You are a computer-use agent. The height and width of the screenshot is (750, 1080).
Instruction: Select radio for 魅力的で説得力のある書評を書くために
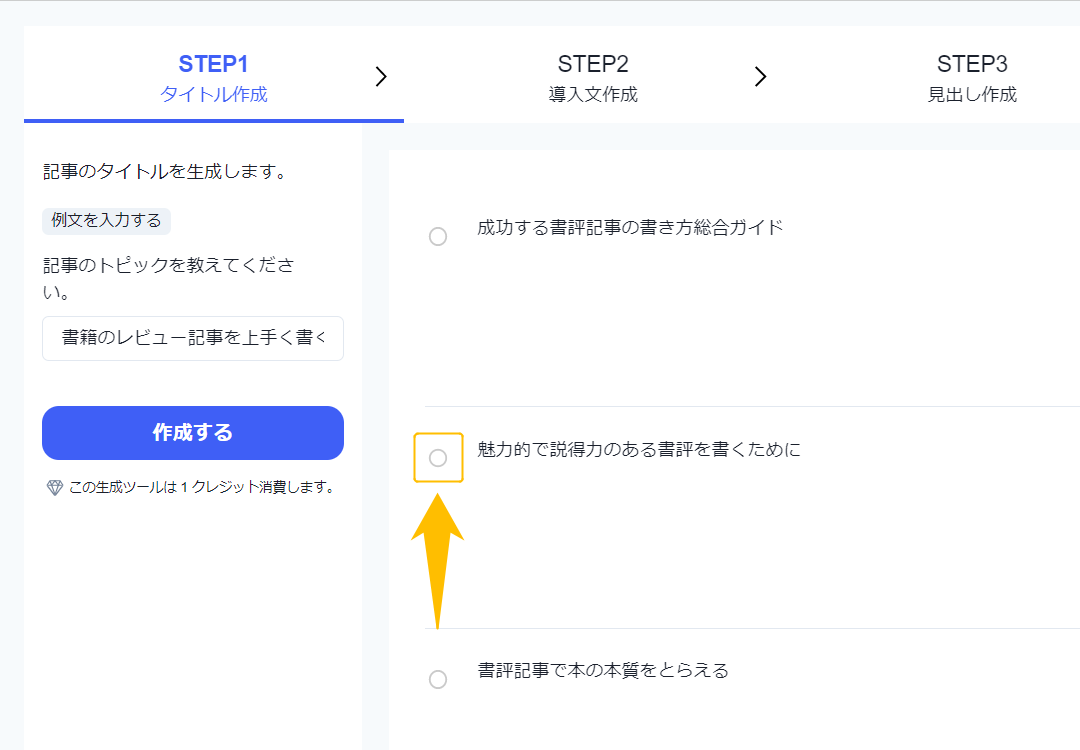click(x=438, y=458)
